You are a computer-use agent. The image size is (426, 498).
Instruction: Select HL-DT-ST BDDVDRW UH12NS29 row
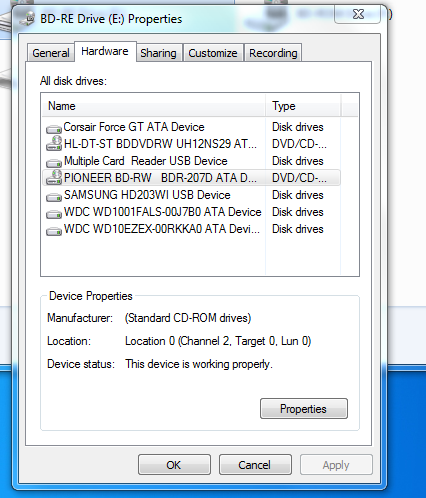pos(191,144)
